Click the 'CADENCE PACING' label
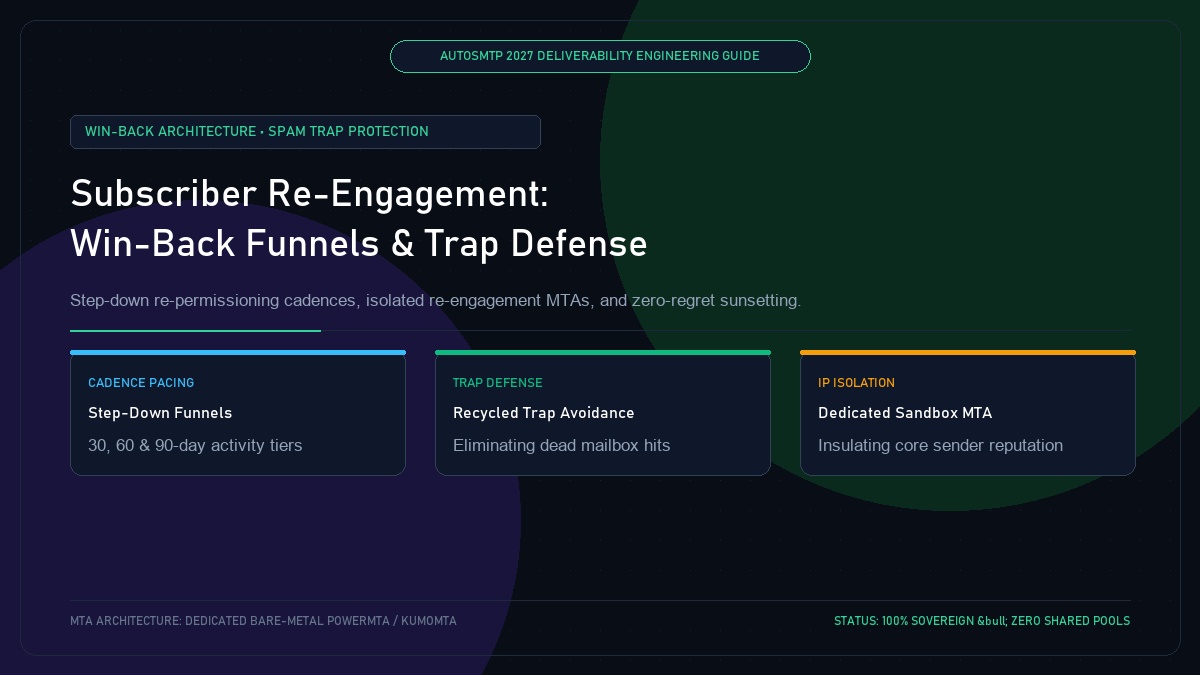Screen dimensions: 1200x675 coord(141,383)
